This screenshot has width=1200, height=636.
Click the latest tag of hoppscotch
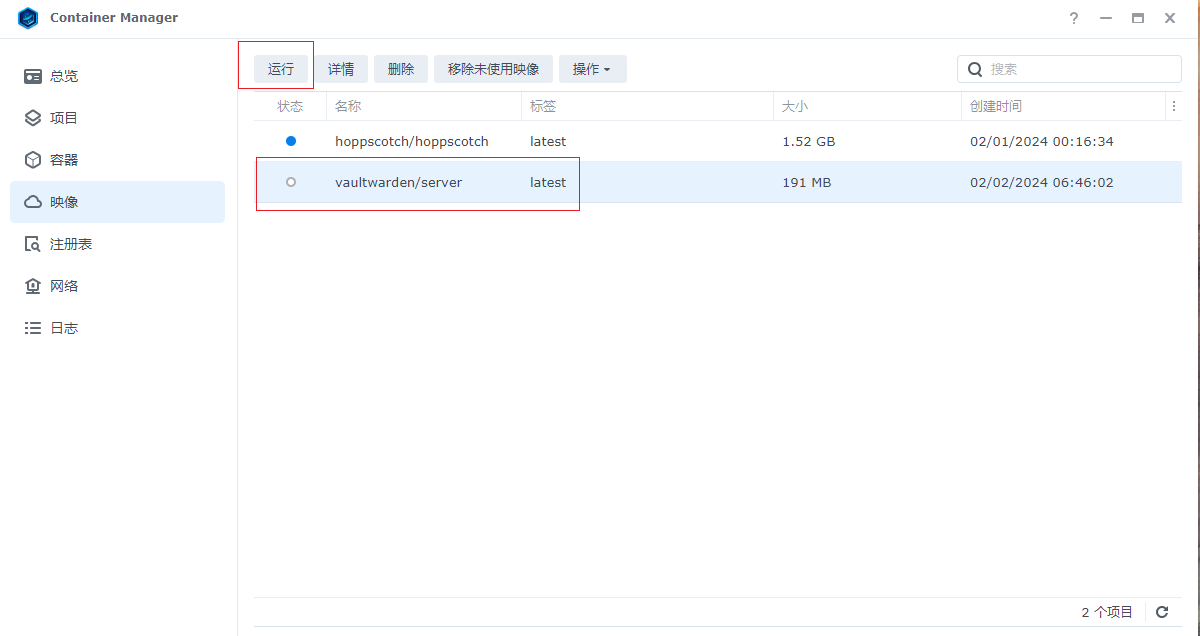(x=548, y=141)
